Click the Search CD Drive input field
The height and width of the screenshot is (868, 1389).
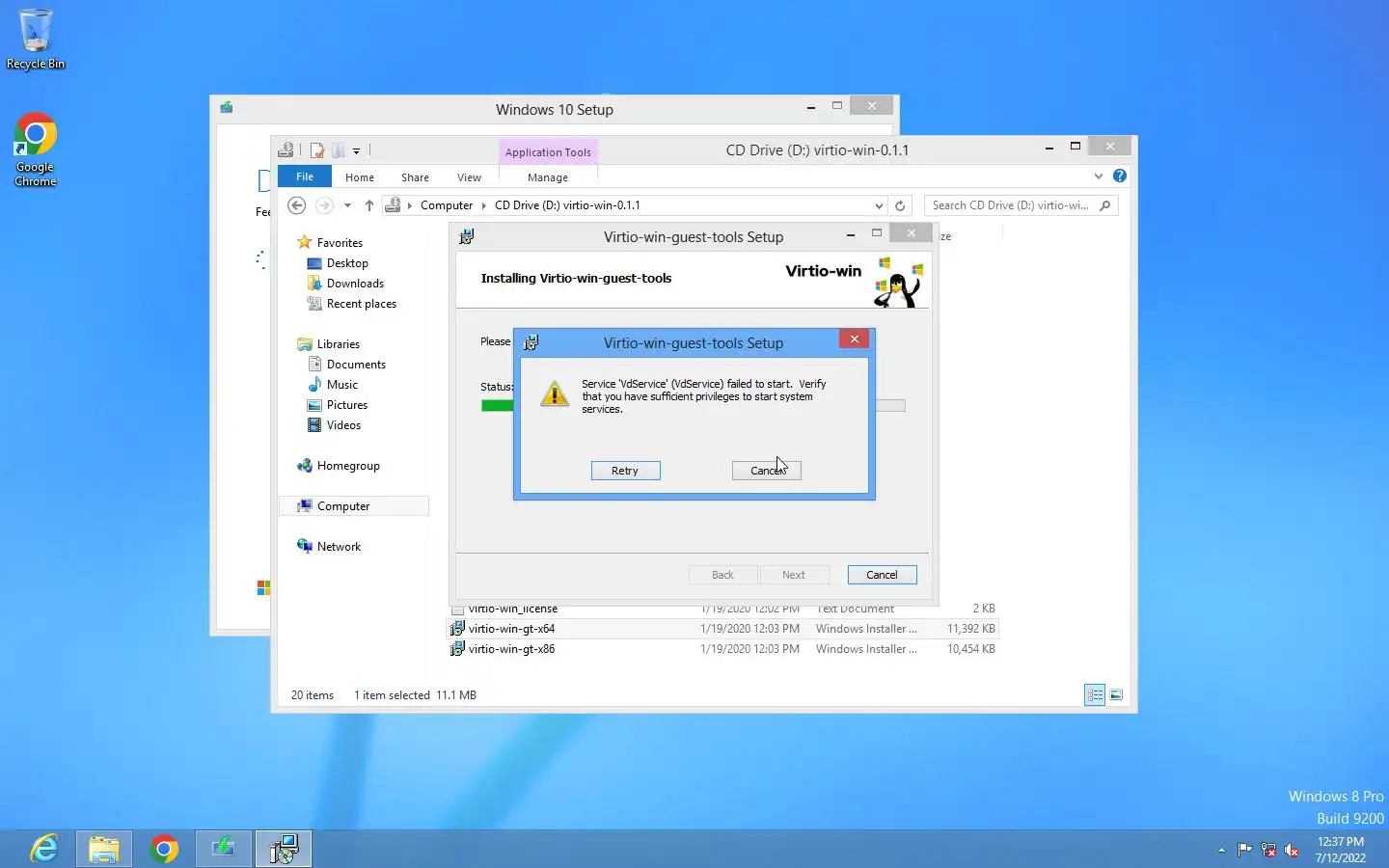(1011, 205)
